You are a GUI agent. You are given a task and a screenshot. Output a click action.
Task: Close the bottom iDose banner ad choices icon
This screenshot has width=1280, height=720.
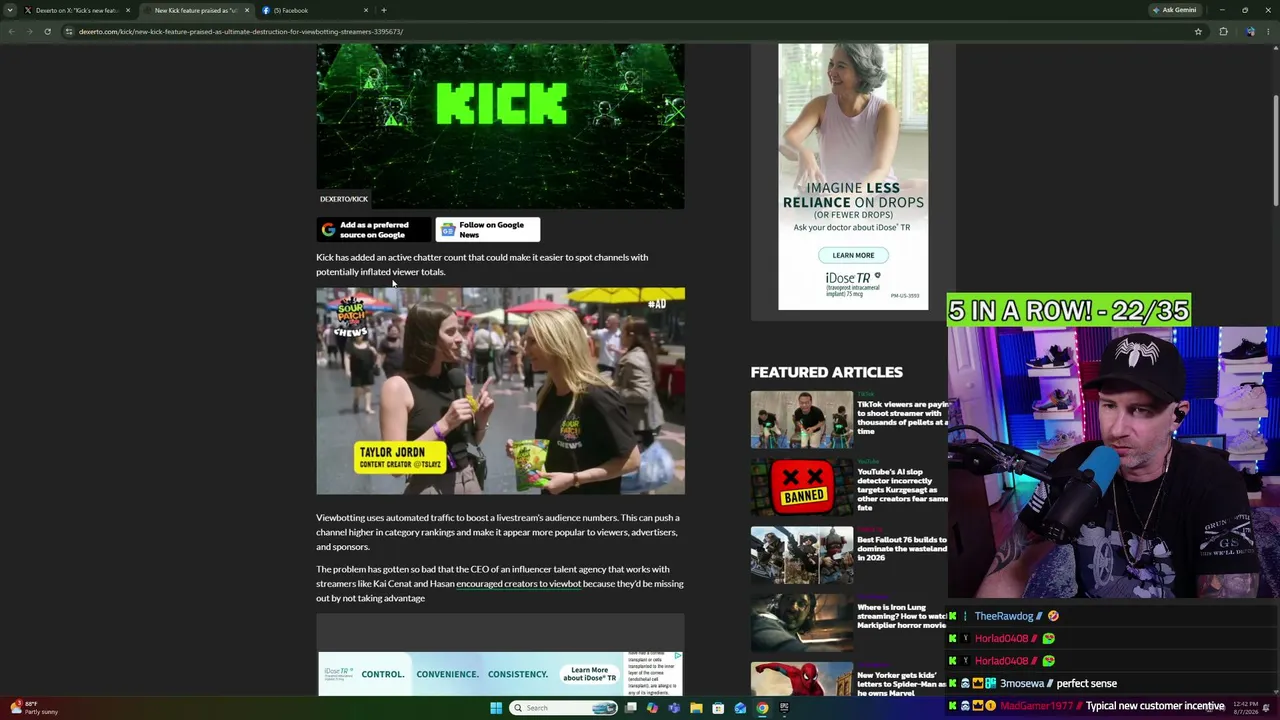click(x=678, y=657)
